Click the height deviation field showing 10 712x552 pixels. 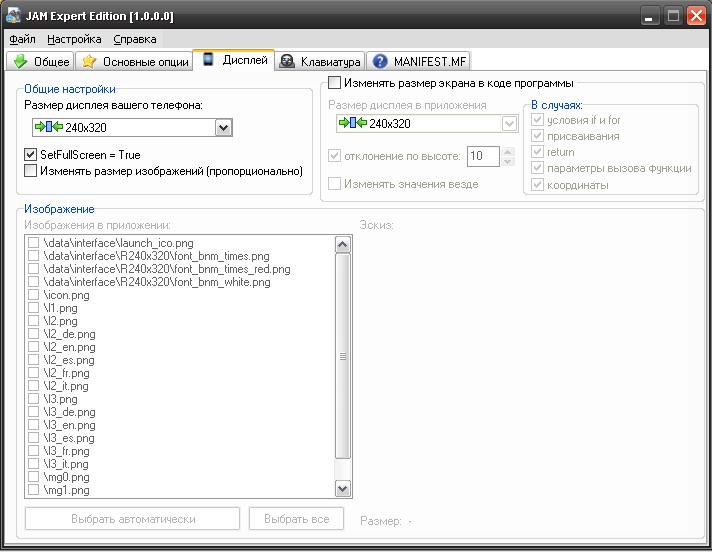click(x=483, y=156)
